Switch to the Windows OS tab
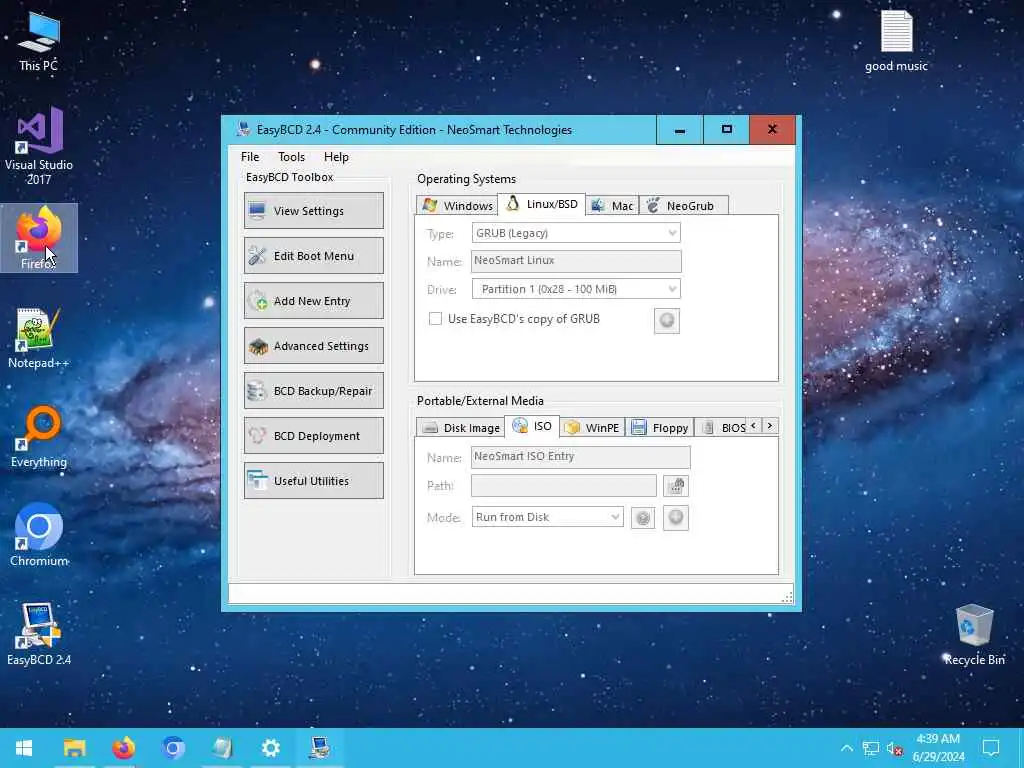Screen dimensions: 1024x768 [457, 206]
